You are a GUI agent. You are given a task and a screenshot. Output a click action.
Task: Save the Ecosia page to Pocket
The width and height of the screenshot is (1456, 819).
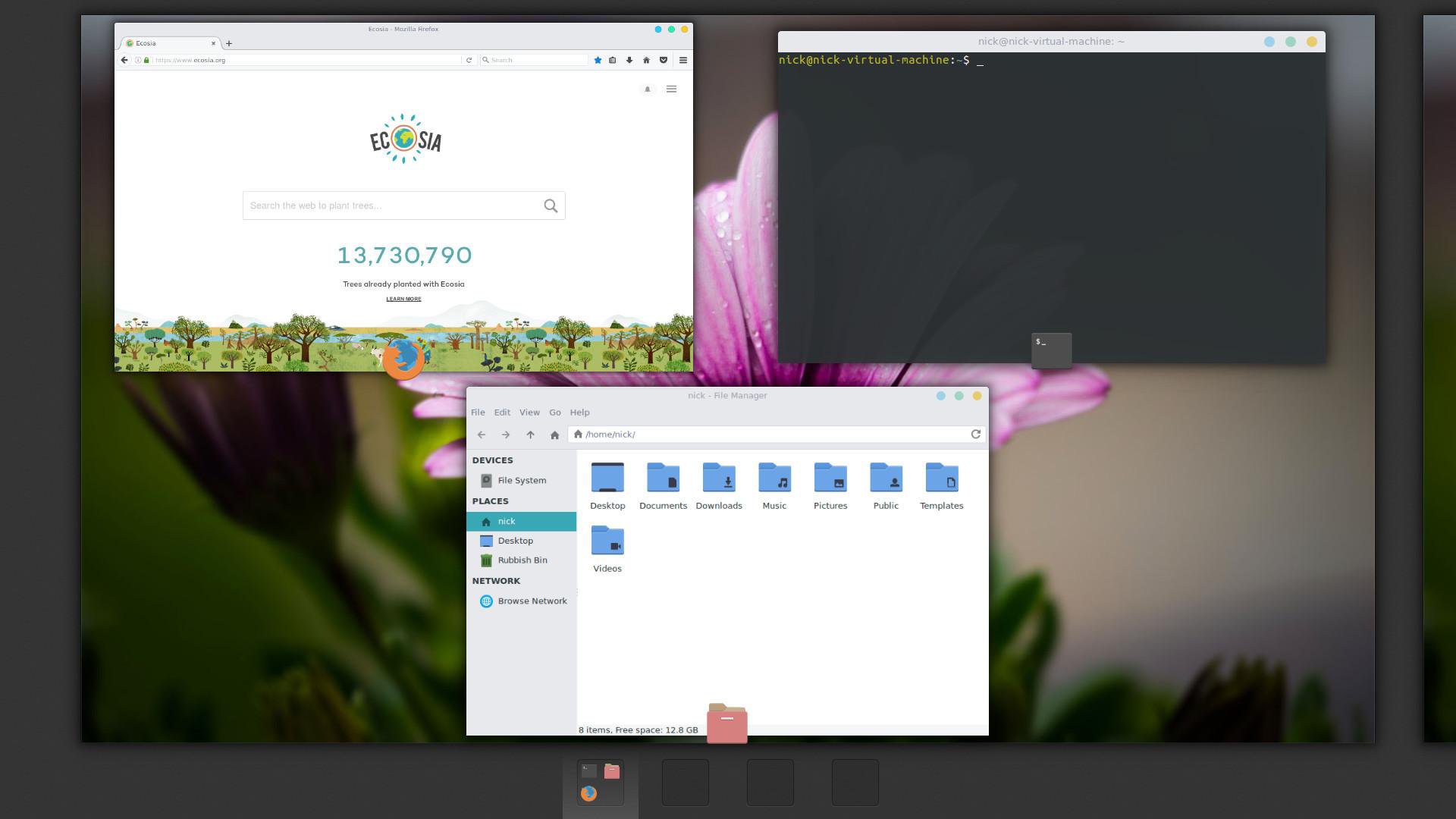664,60
